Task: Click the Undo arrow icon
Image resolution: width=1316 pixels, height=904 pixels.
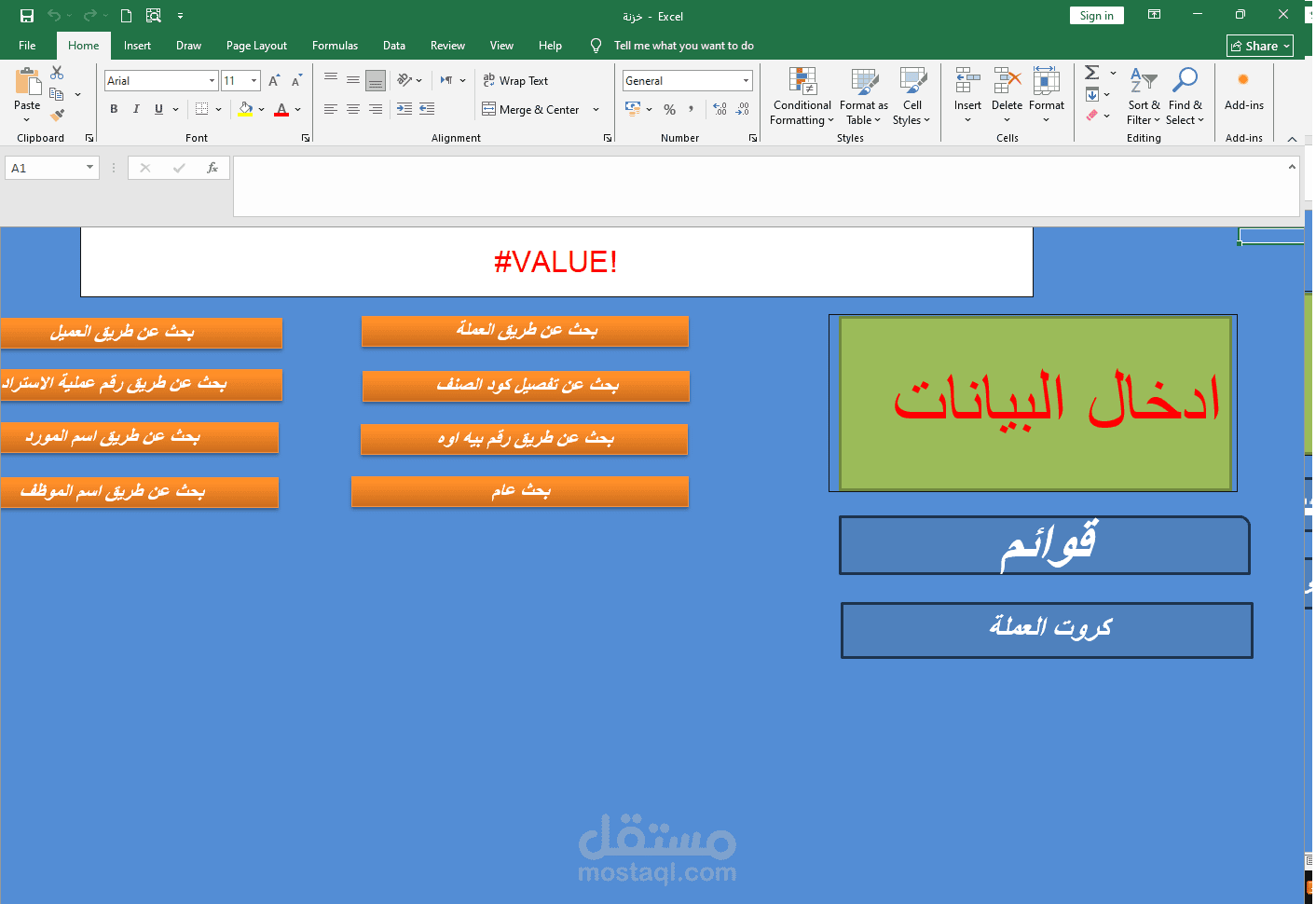Action: (x=54, y=16)
